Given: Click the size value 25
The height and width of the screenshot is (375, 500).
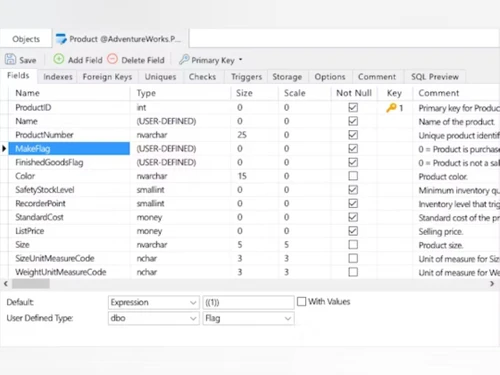Looking at the screenshot, I should (242, 135).
